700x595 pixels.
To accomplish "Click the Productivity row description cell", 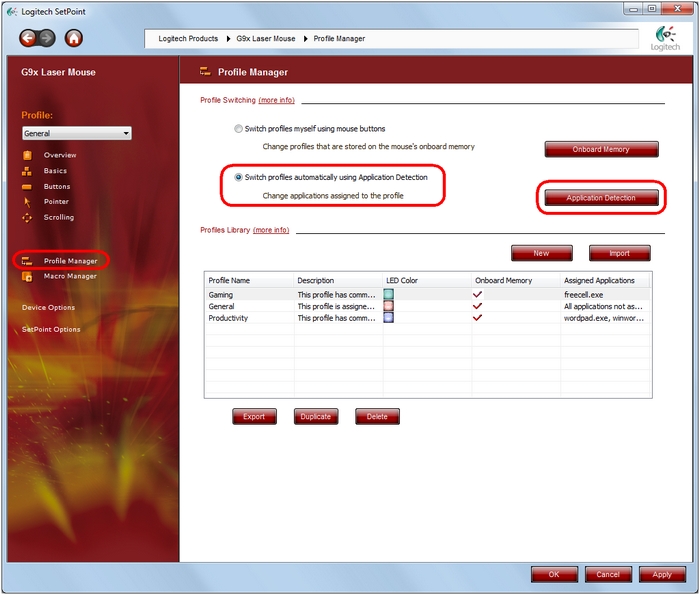I will pyautogui.click(x=337, y=318).
